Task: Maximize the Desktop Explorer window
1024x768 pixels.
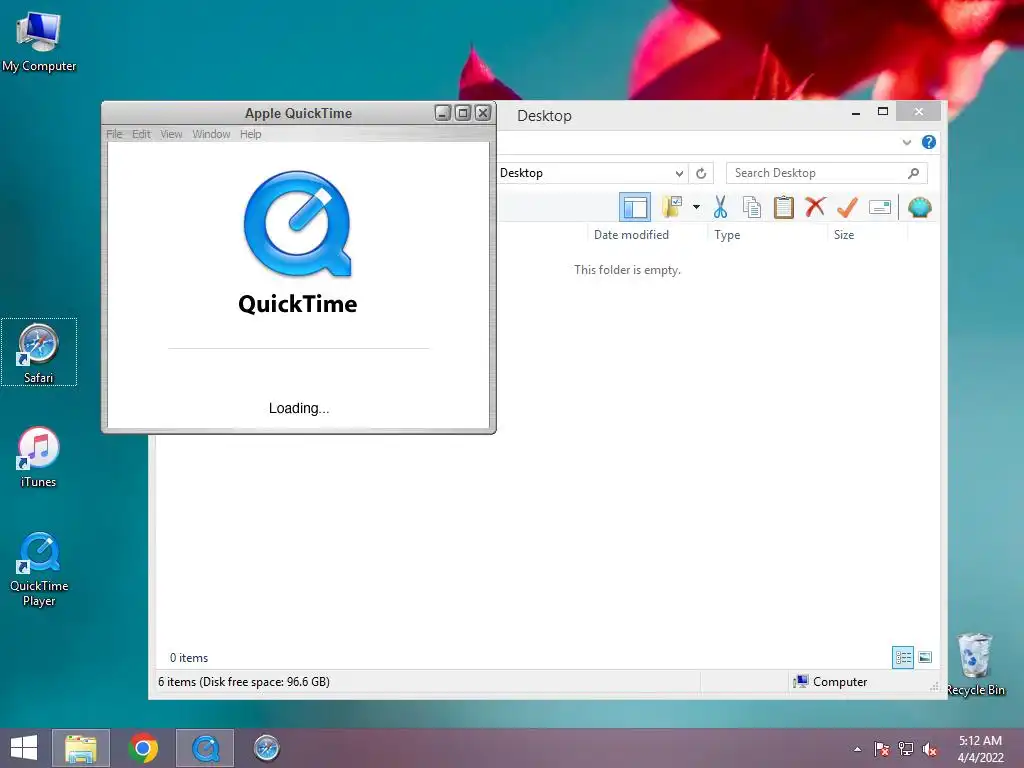Action: click(883, 112)
